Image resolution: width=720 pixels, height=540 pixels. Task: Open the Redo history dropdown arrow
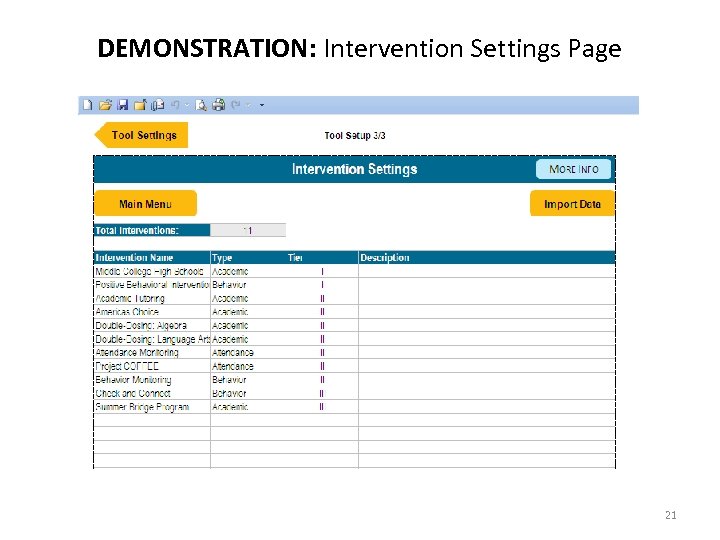click(248, 105)
